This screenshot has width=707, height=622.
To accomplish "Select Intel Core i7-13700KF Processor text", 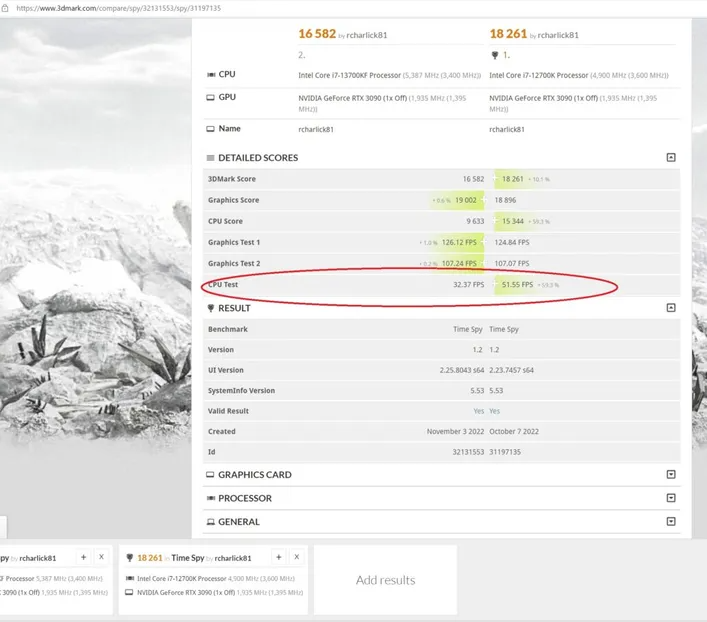I will coord(349,75).
